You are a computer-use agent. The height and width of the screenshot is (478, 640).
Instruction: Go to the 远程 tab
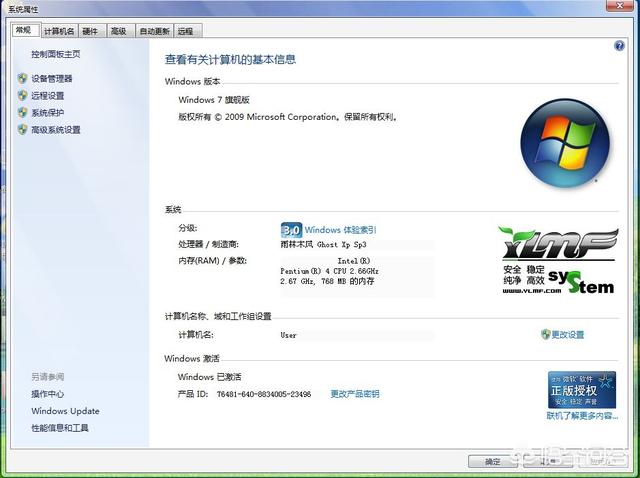coord(187,31)
